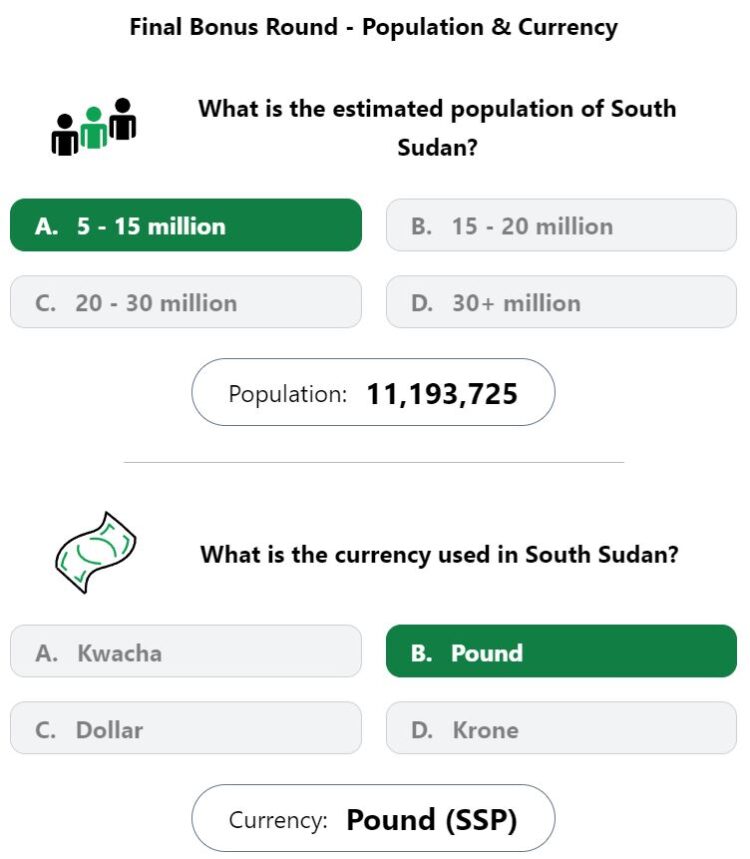Select answer B. 15 - 20 million
This screenshot has width=750, height=859.
pyautogui.click(x=561, y=225)
